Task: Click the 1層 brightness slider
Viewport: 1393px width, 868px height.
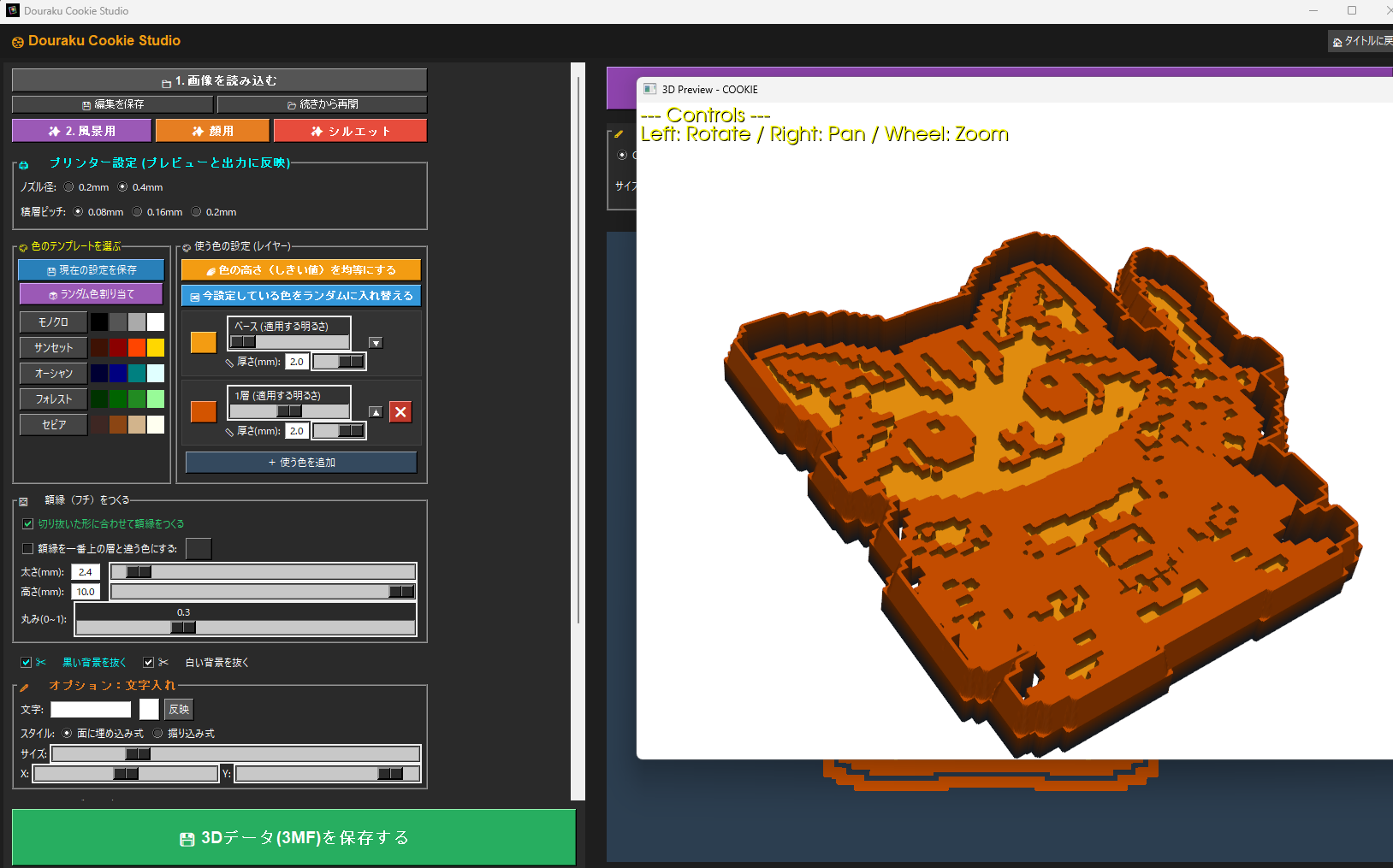Action: [x=289, y=411]
